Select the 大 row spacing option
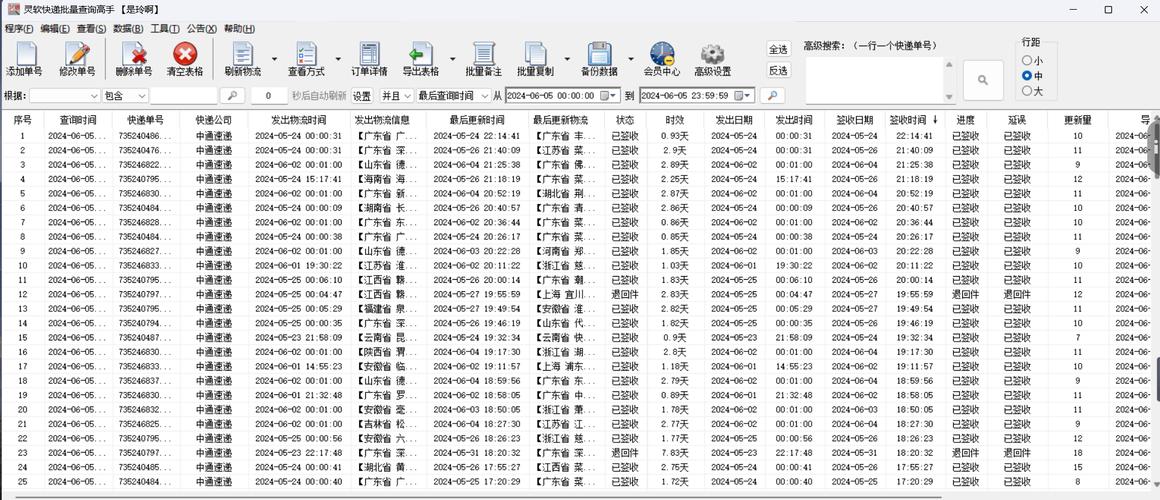 1027,91
